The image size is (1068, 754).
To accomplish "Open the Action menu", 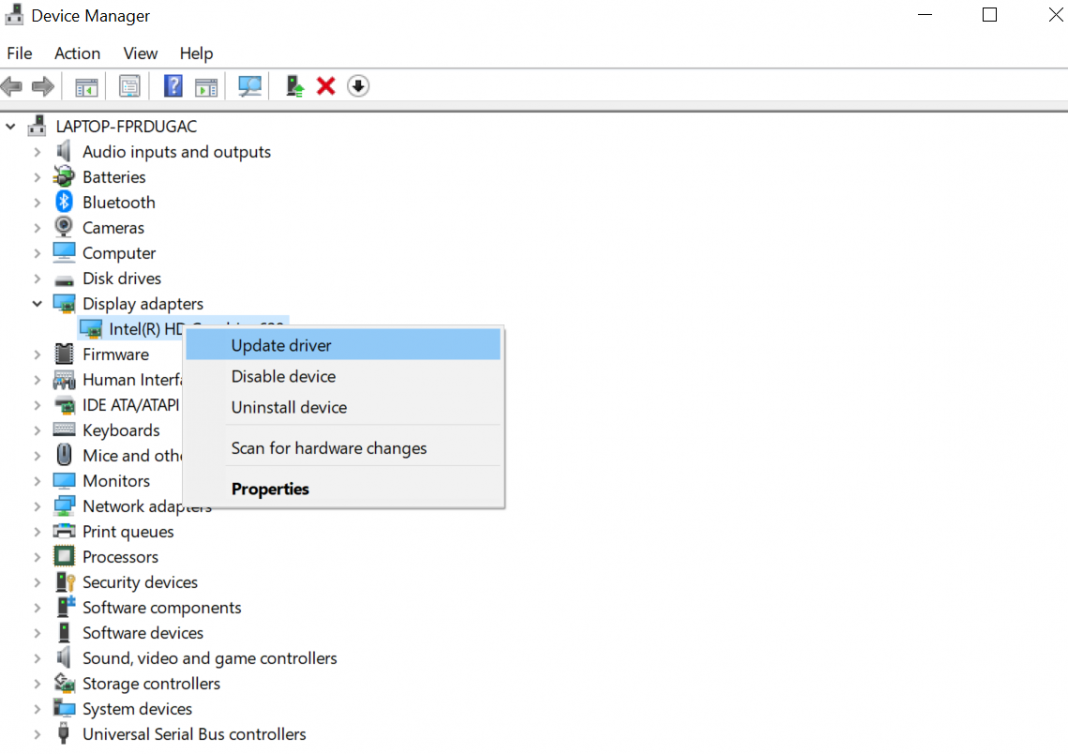I will click(77, 53).
